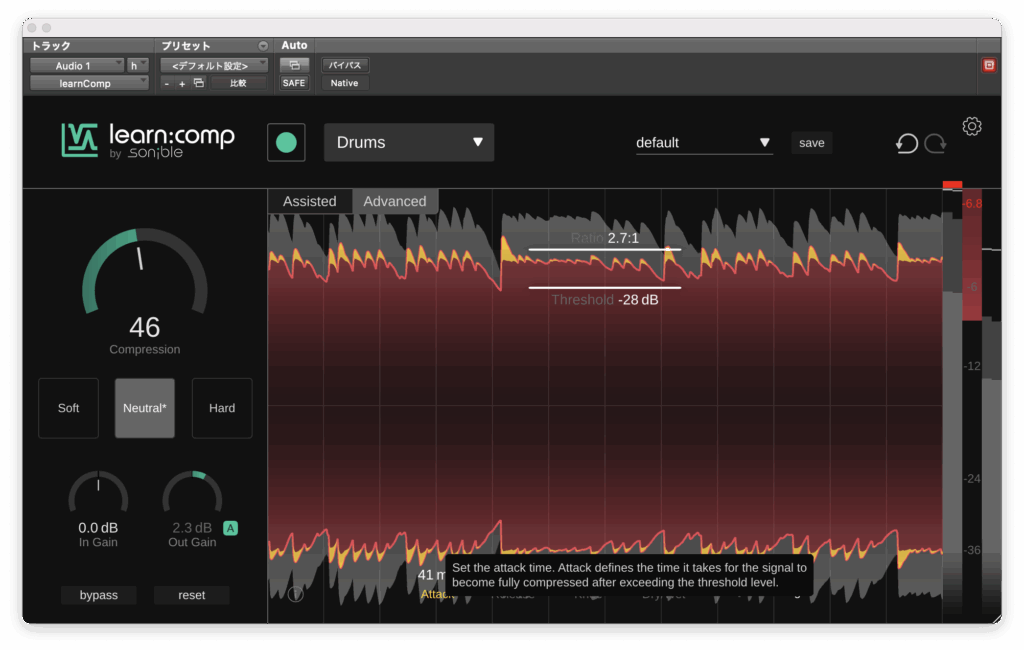Open the プリセット menu circle arrow
Screen dimensions: 1024x650
tap(263, 45)
